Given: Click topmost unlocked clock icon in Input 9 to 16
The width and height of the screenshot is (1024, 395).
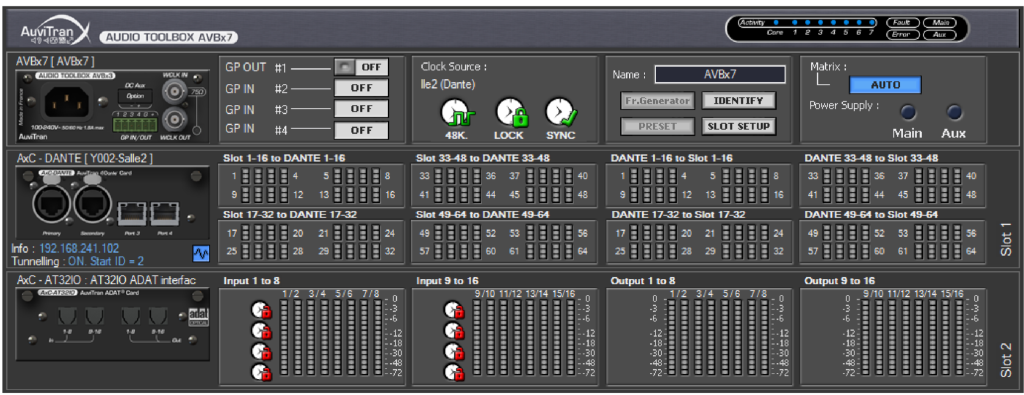Looking at the screenshot, I should point(454,309).
